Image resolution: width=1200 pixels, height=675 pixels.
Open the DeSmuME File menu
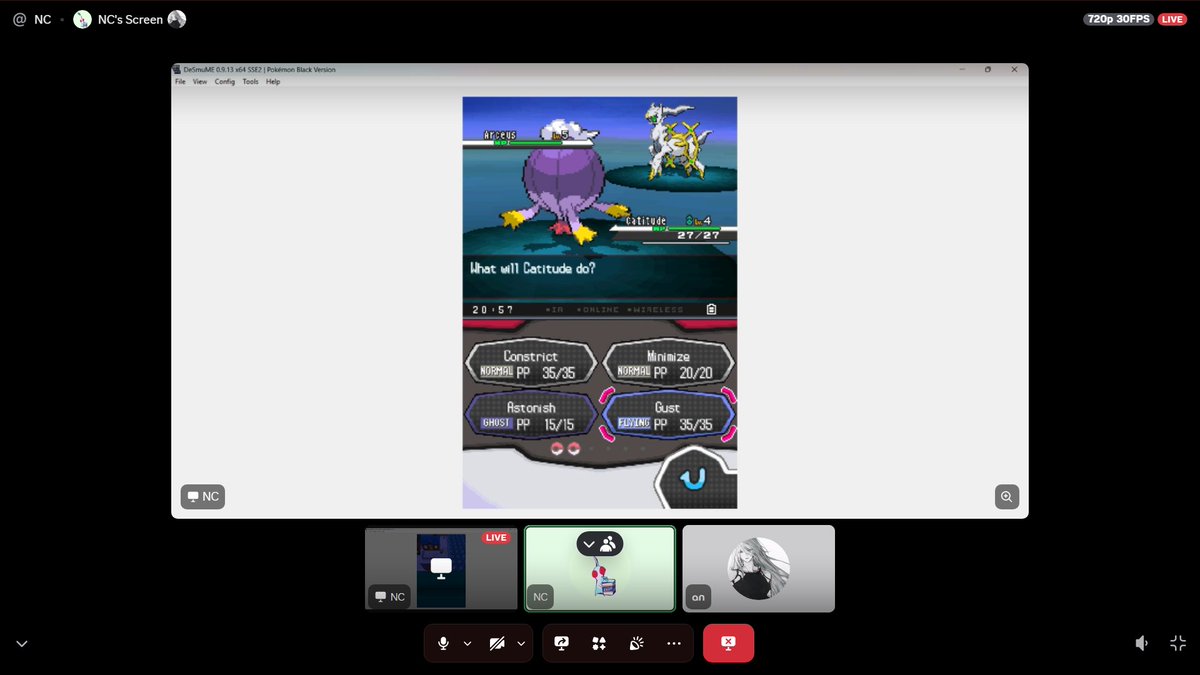tap(180, 82)
